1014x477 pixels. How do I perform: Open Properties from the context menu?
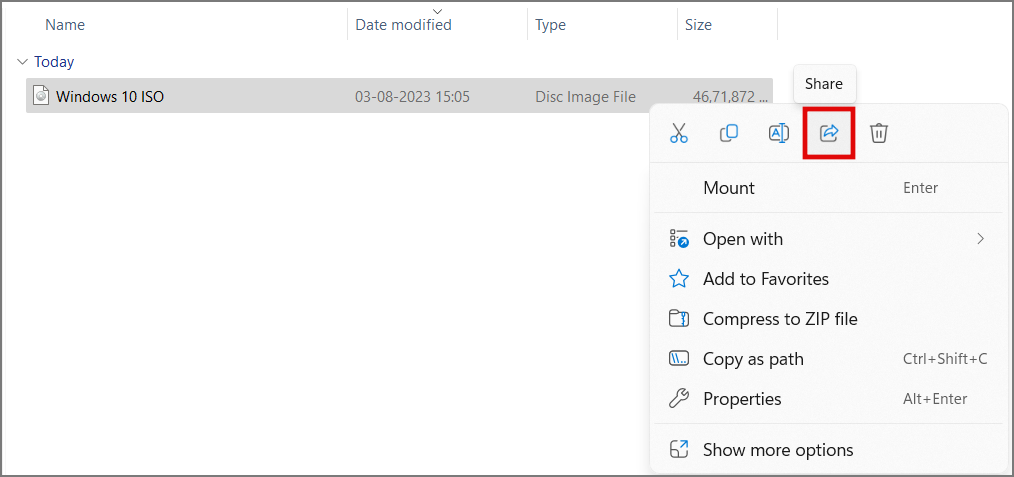click(742, 399)
